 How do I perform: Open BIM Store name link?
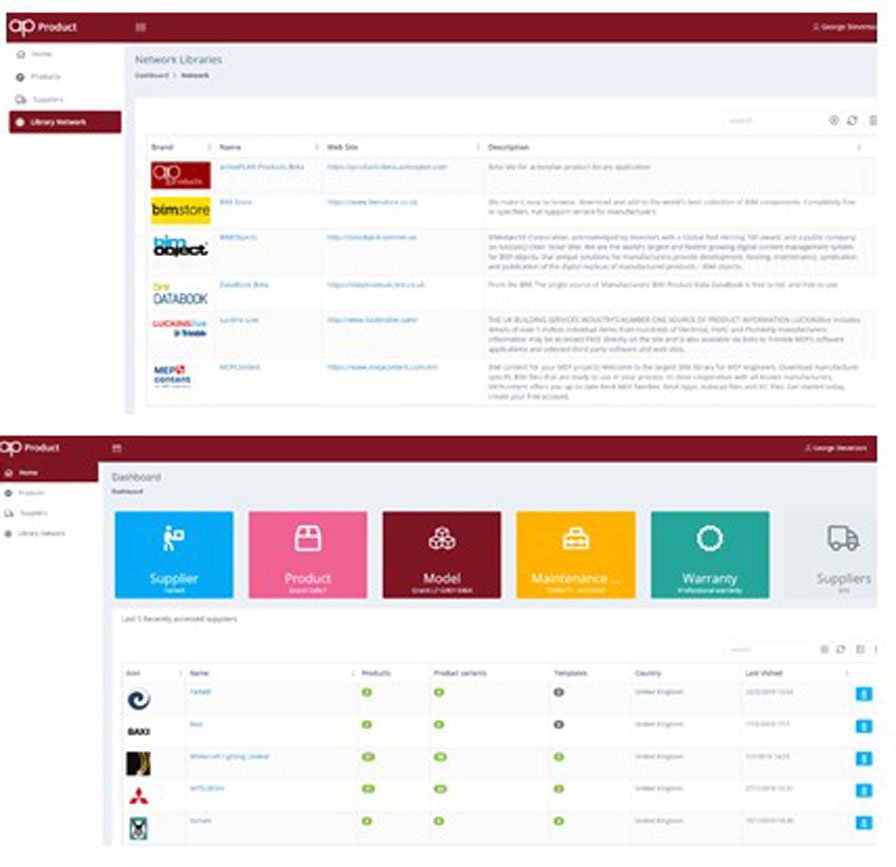(235, 202)
